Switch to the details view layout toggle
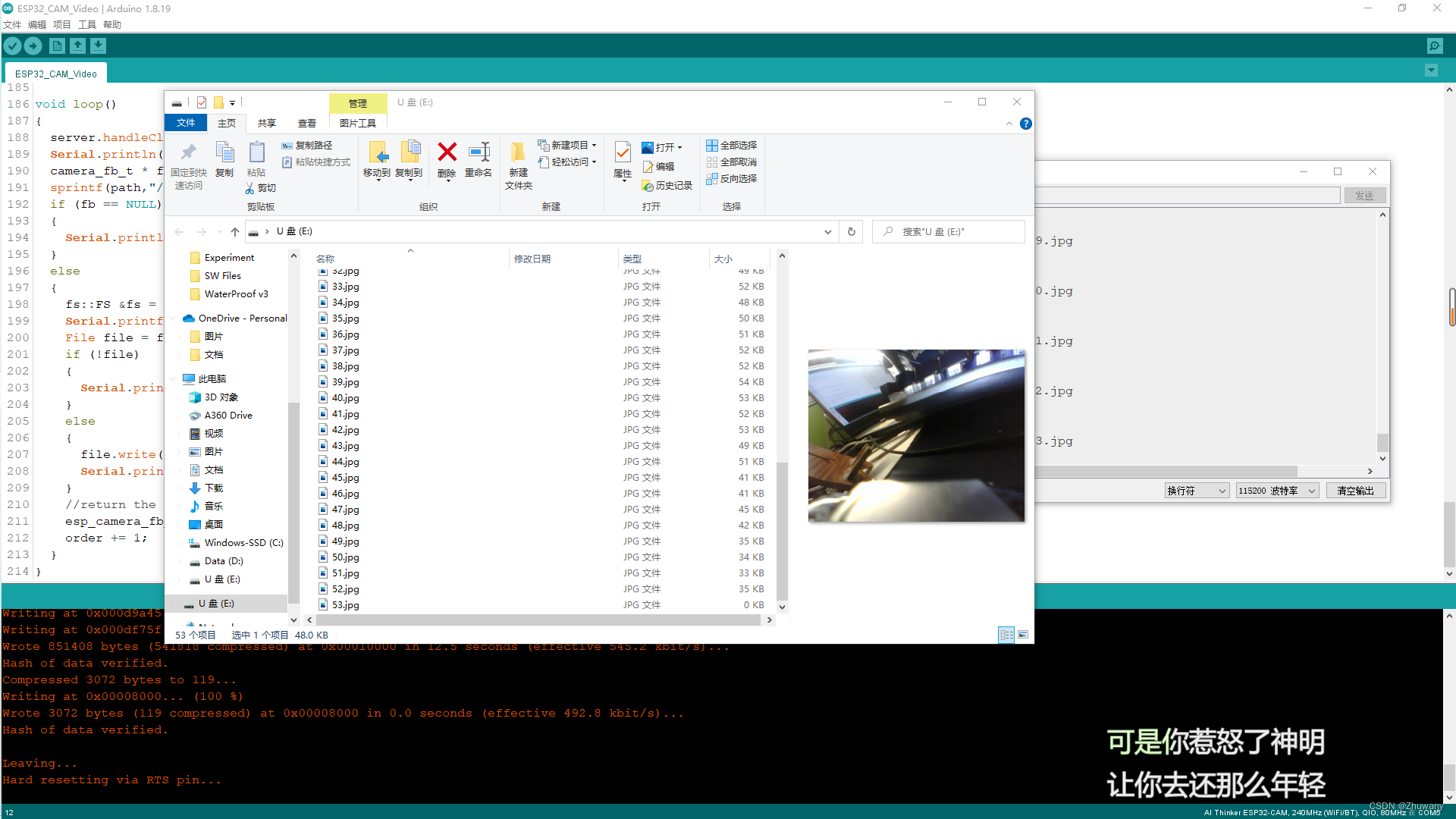 1006,635
